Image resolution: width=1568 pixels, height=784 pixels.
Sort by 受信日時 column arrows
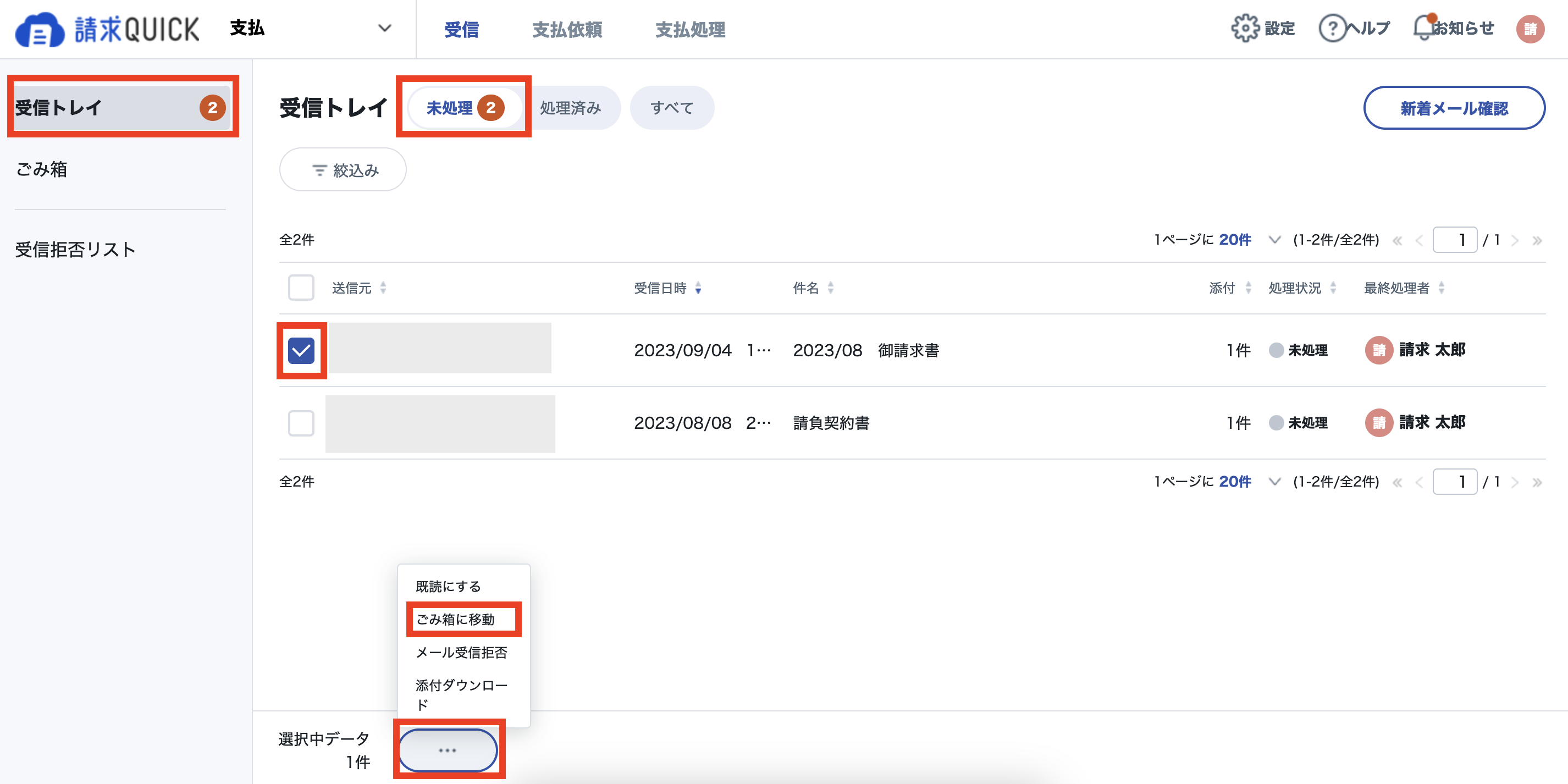pyautogui.click(x=698, y=288)
